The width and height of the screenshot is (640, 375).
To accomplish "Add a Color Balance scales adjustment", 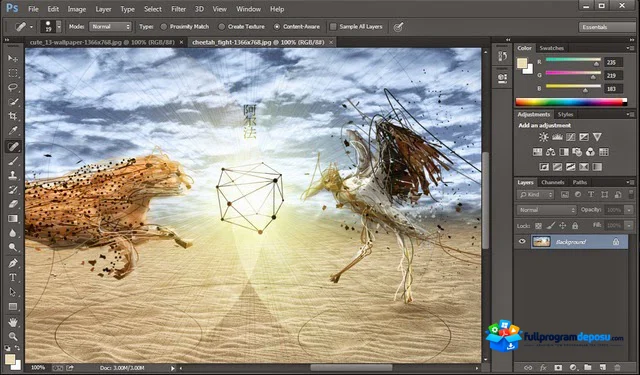I will point(551,152).
